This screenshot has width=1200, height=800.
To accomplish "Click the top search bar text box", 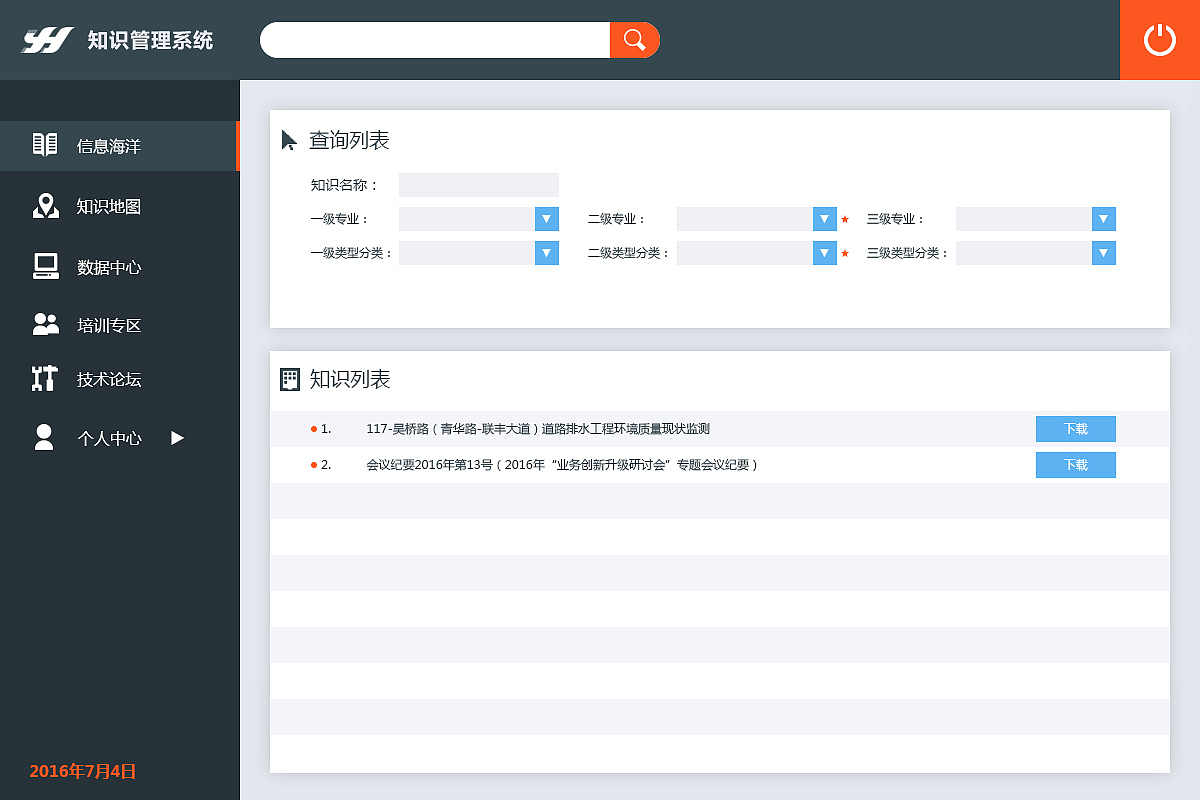I will [x=435, y=40].
